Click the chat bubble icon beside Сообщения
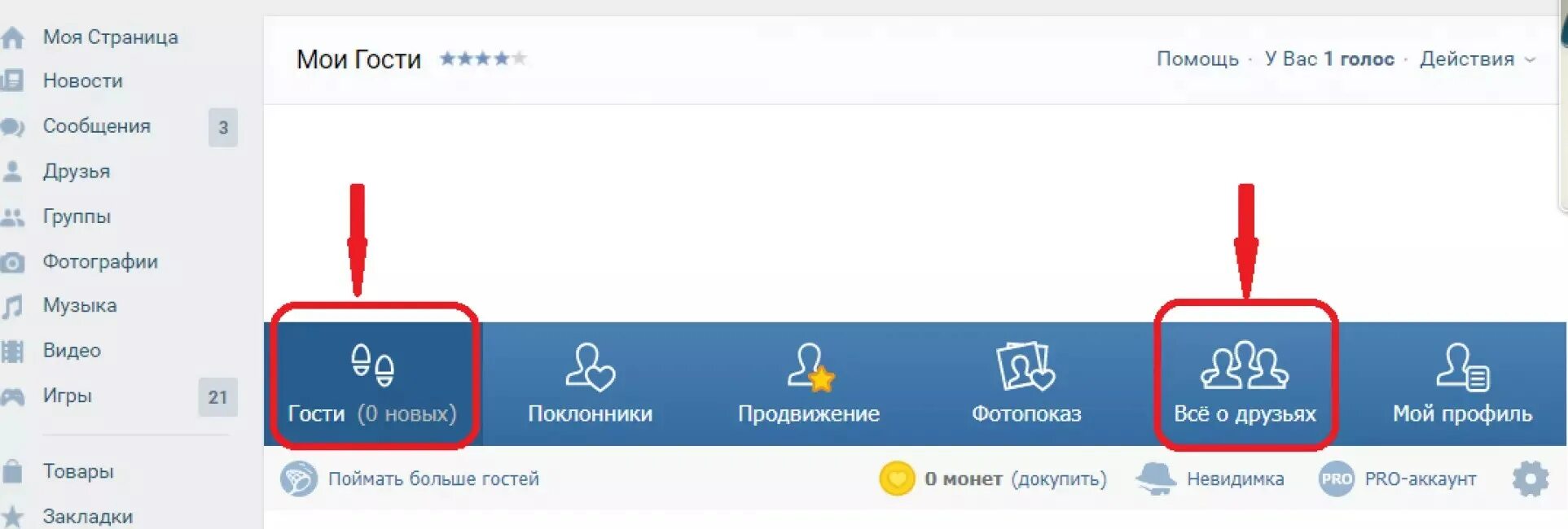This screenshot has width=1568, height=529. [11, 127]
